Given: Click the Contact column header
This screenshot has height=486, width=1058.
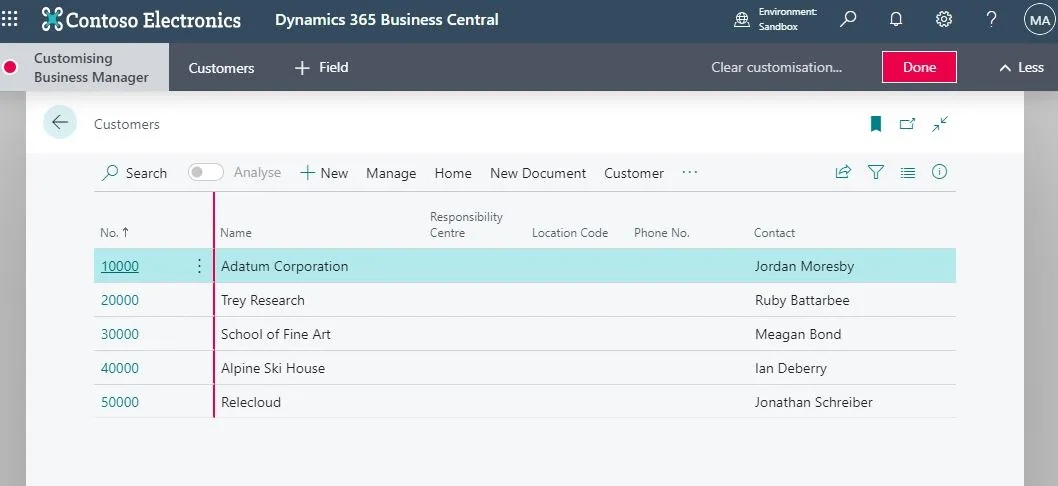Looking at the screenshot, I should (x=774, y=232).
